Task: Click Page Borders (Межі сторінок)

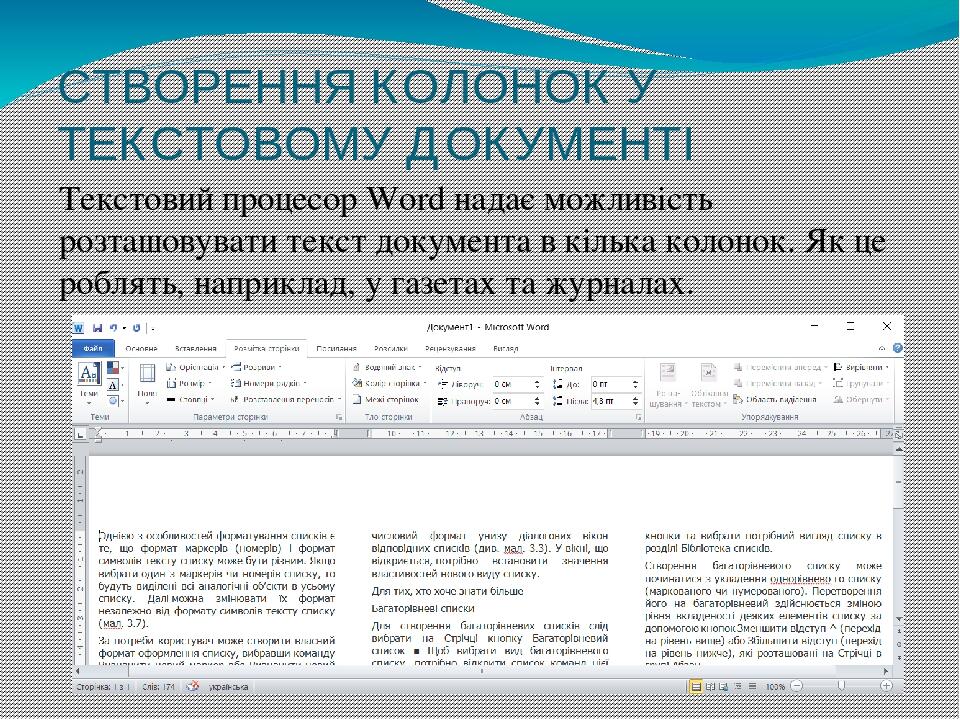Action: pyautogui.click(x=386, y=399)
